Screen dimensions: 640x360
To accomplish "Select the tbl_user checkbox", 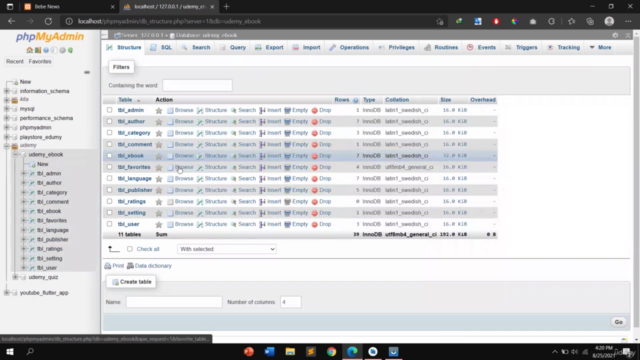I will pyautogui.click(x=109, y=224).
